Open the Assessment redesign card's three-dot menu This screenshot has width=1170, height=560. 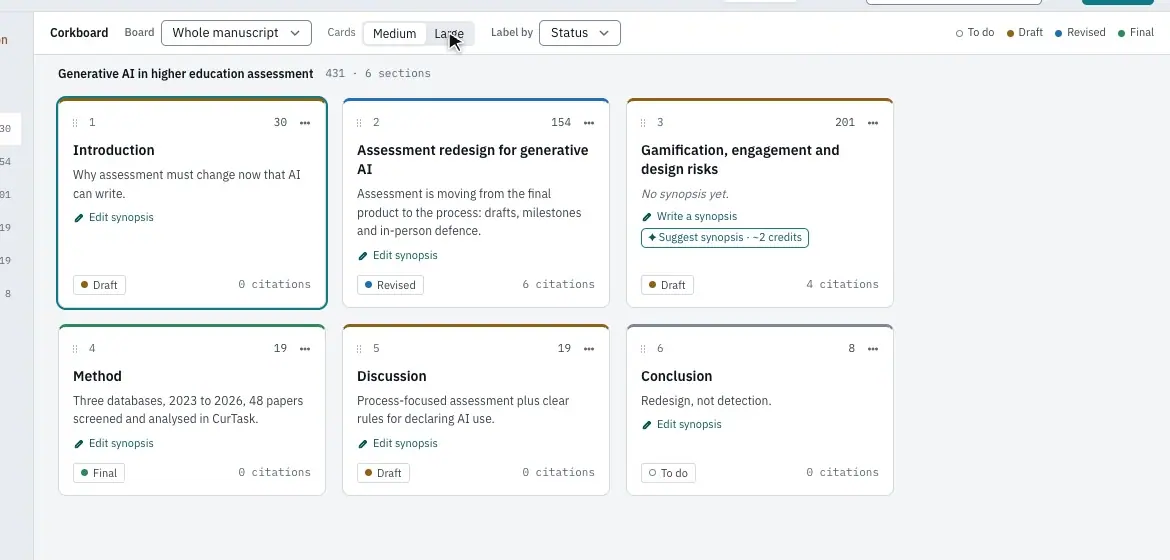589,122
